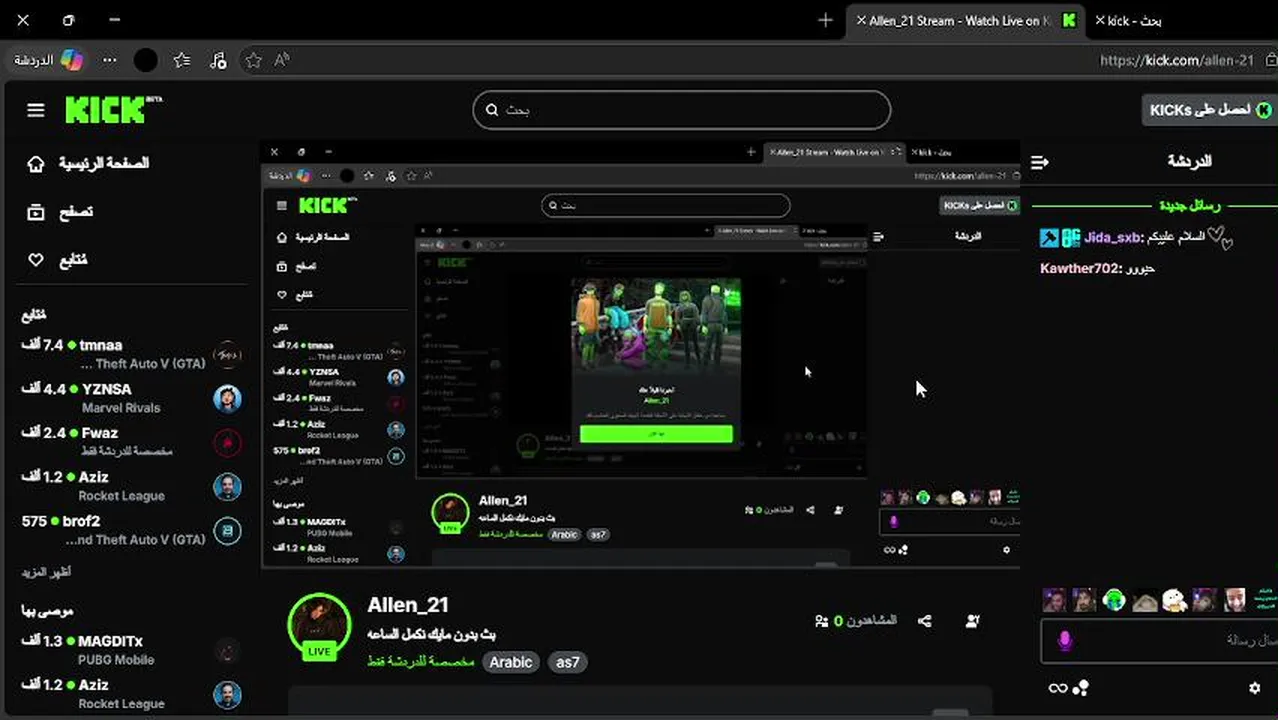The image size is (1278, 720).
Task: Open the Browse (تصفح) sidebar item
Action: [x=60, y=212]
